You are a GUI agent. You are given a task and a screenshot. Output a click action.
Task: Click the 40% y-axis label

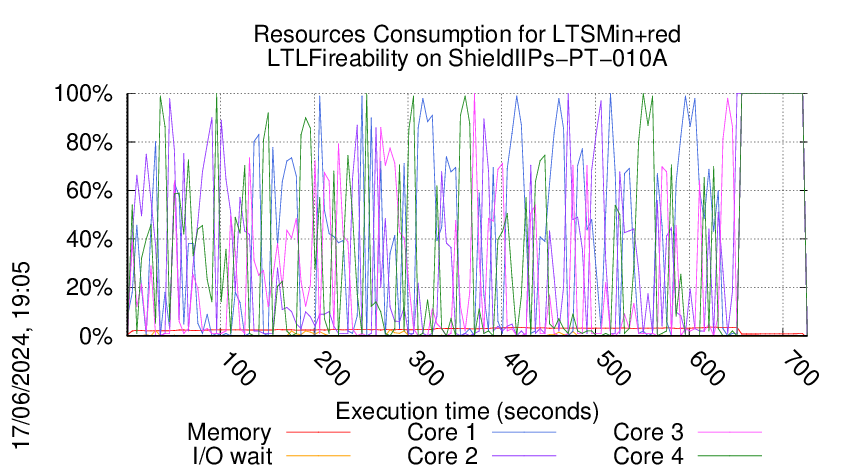click(x=89, y=239)
